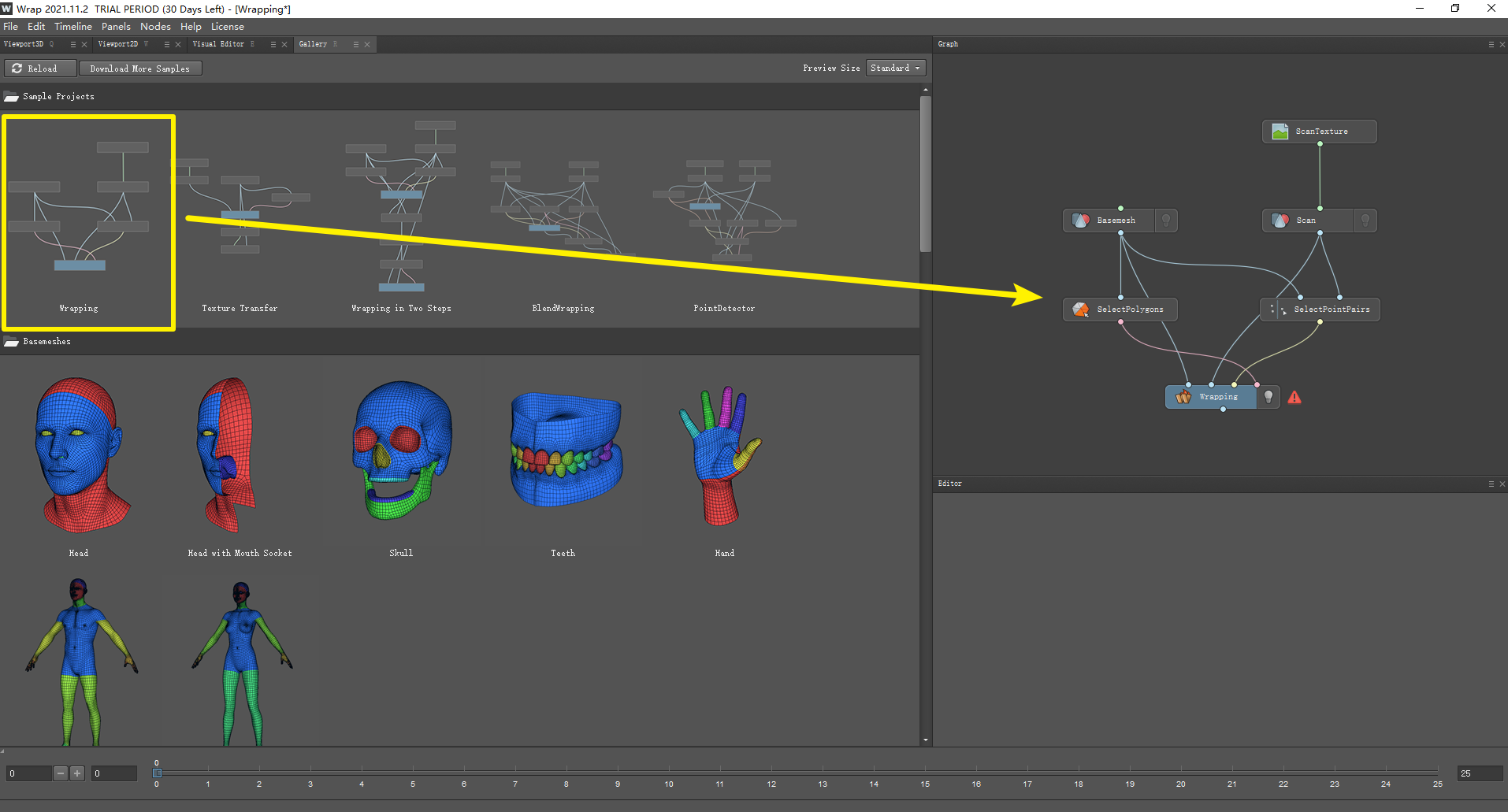The width and height of the screenshot is (1508, 812).
Task: Toggle the Wrapping node visibility lightbulb
Action: (1268, 397)
